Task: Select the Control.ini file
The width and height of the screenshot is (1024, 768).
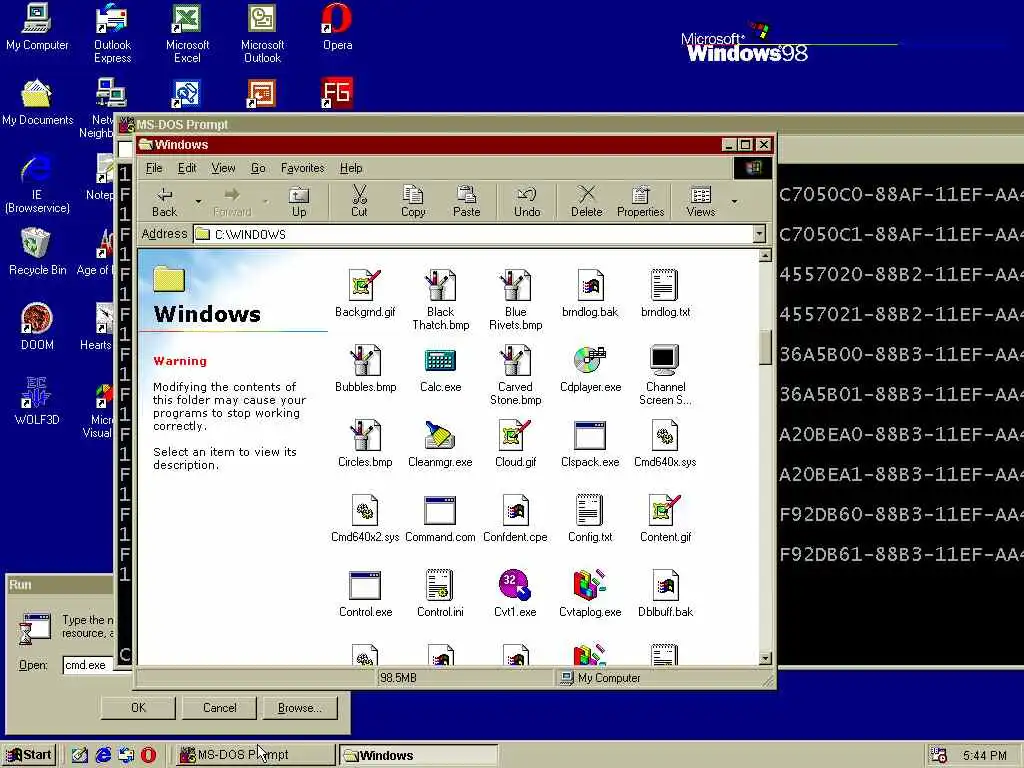Action: [x=440, y=593]
